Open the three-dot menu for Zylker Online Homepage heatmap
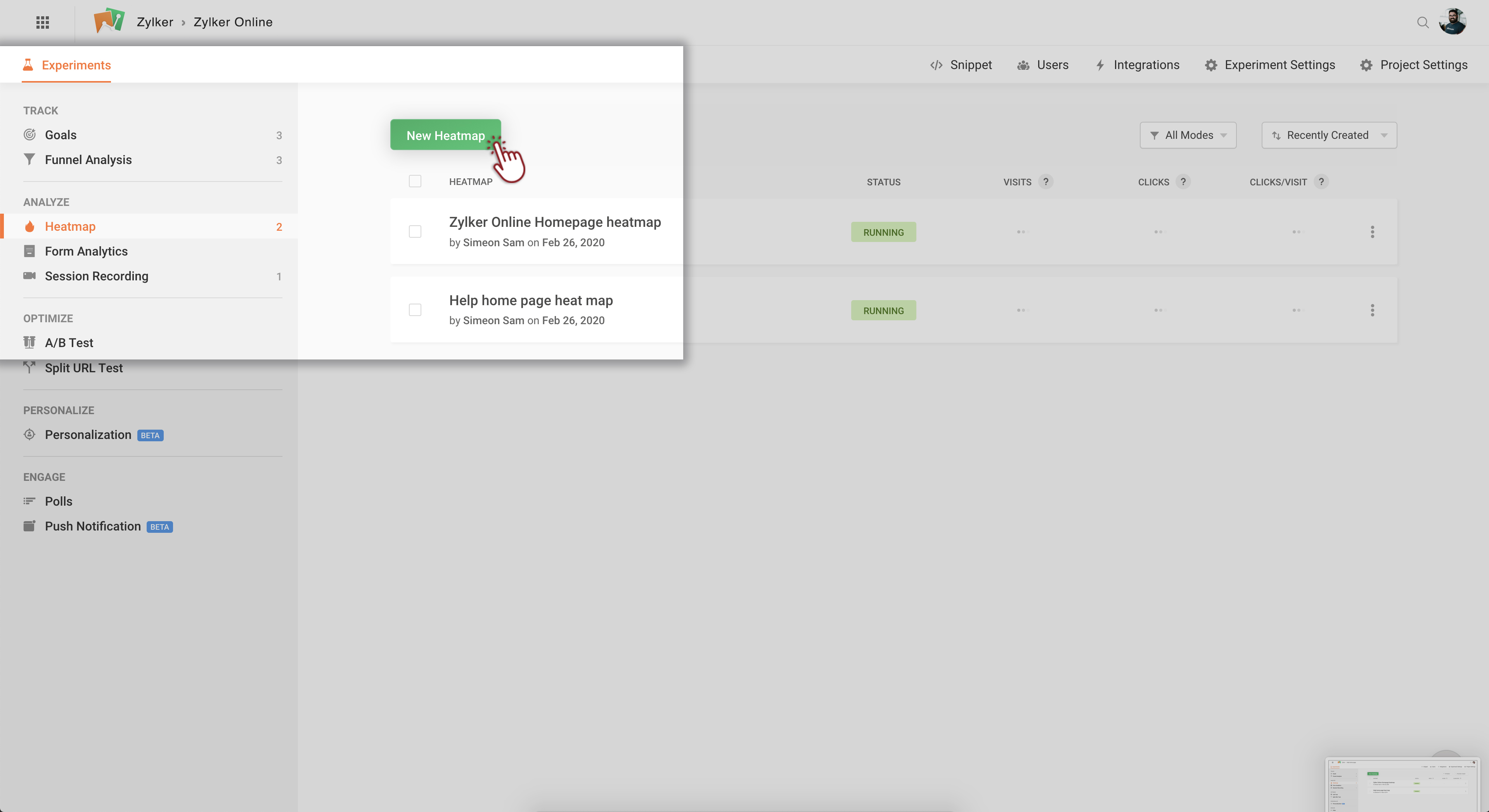The width and height of the screenshot is (1489, 812). (1372, 232)
